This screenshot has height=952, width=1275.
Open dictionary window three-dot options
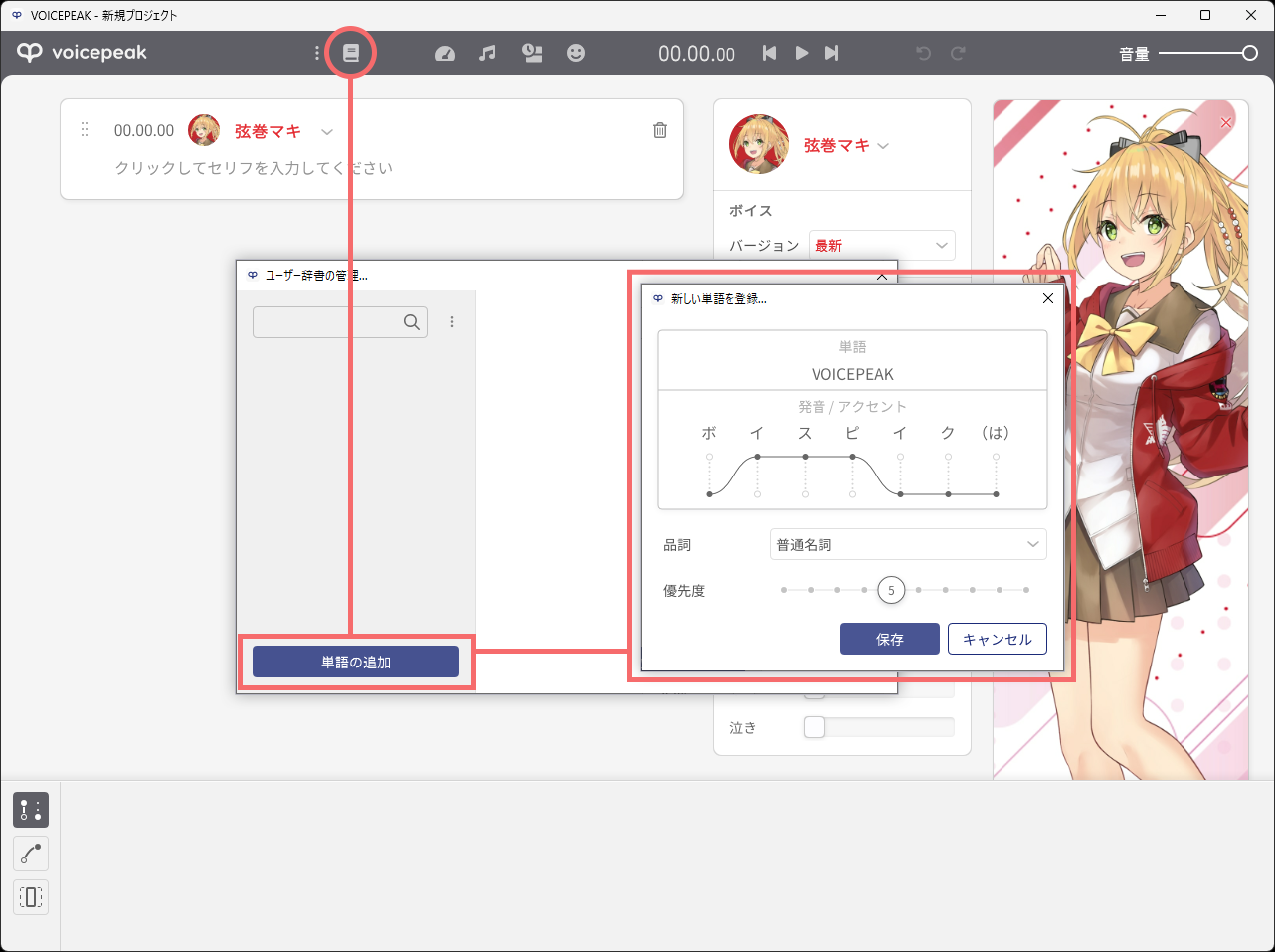(x=452, y=322)
